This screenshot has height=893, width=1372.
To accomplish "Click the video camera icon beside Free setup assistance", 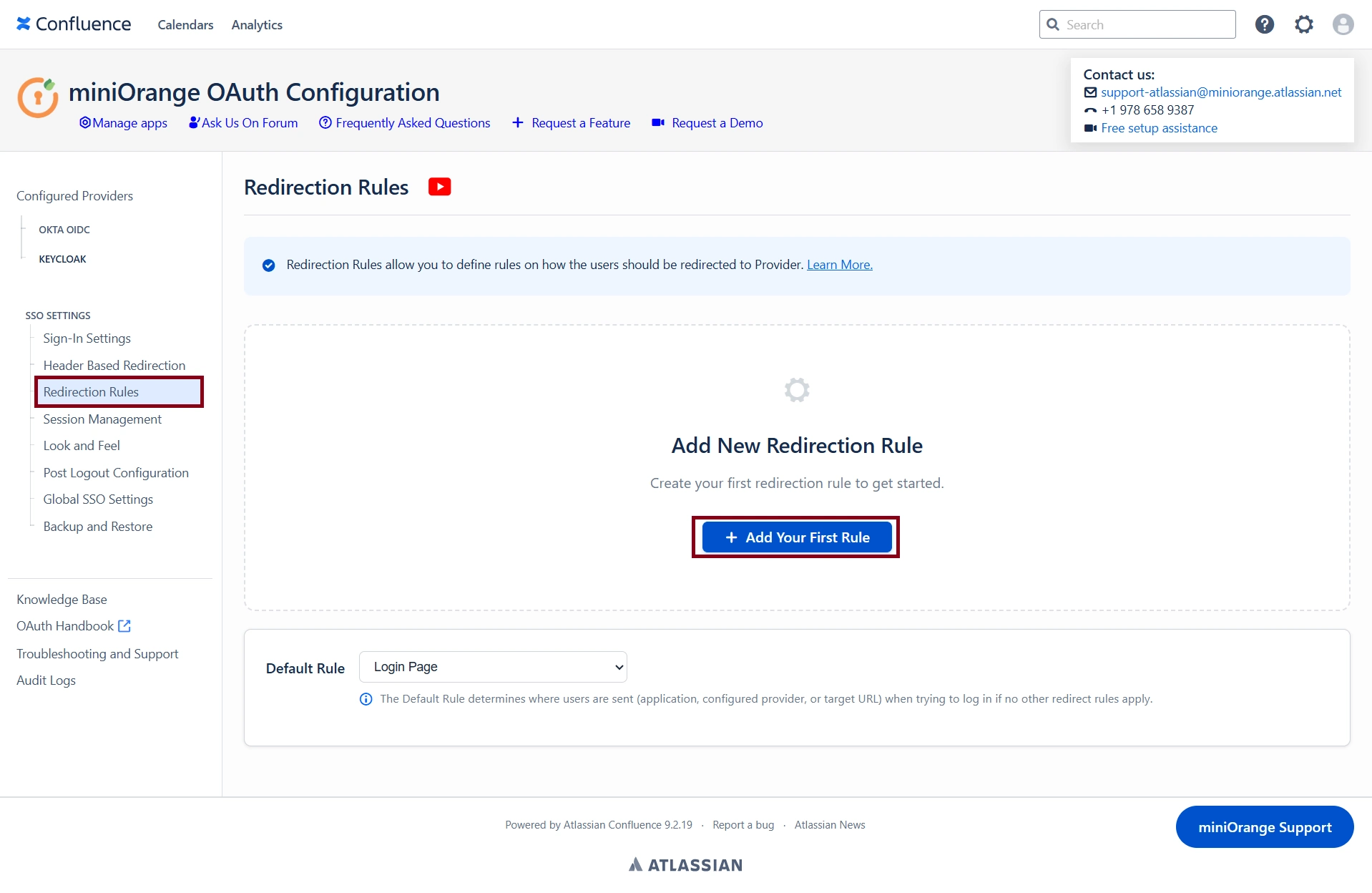I will (x=1090, y=128).
